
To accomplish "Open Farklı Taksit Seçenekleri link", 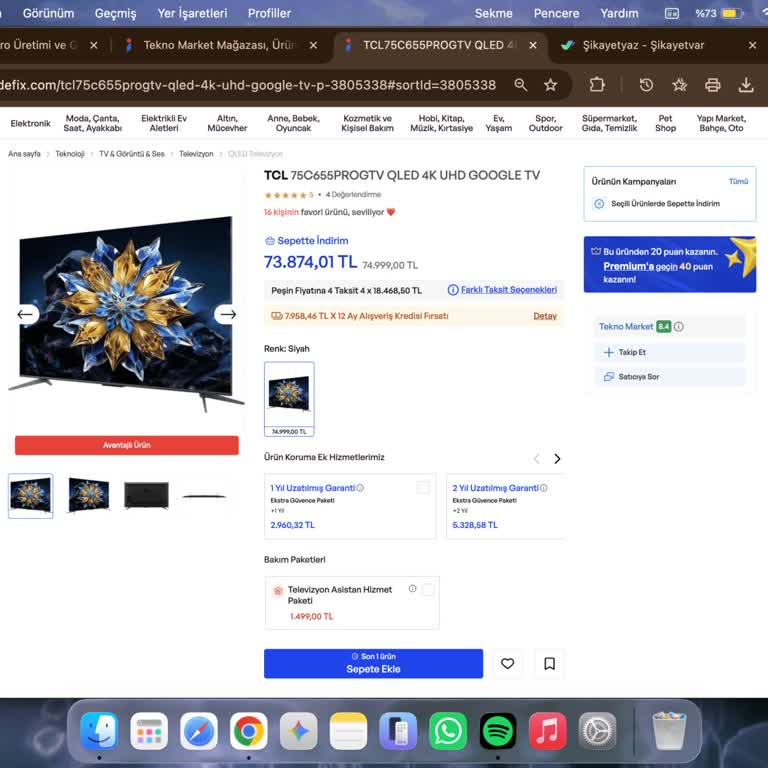I will tap(508, 290).
